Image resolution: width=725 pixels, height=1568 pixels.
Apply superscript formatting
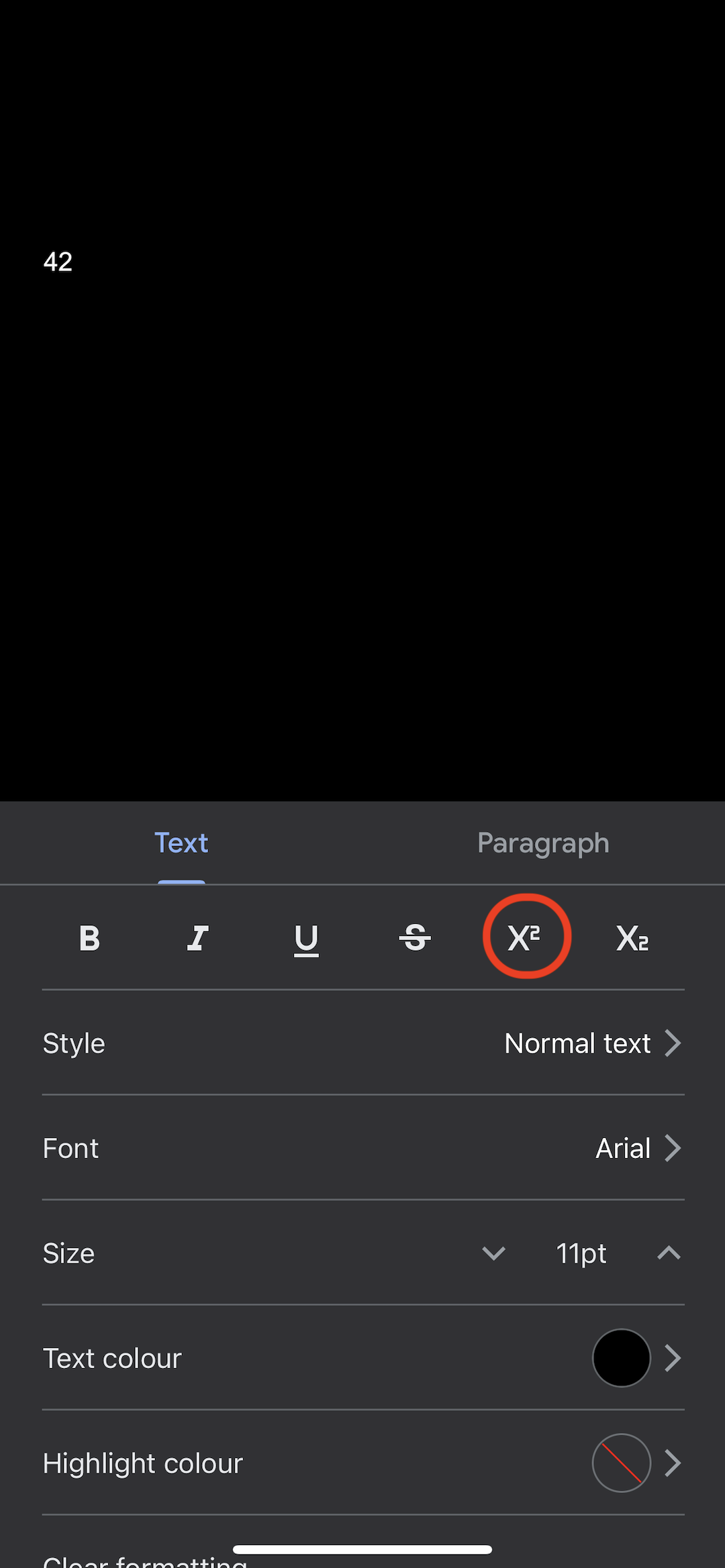[524, 937]
